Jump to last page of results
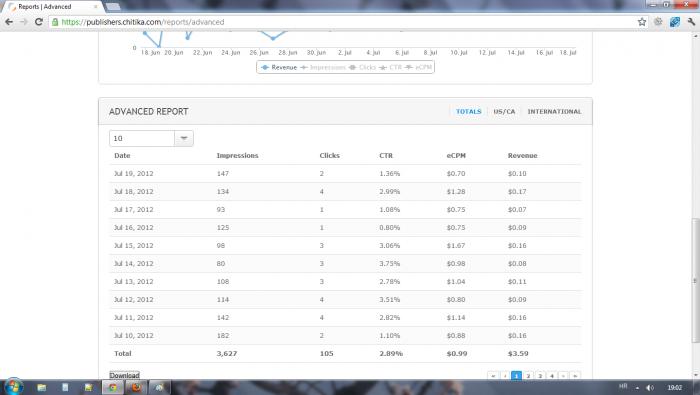The image size is (700, 395). pos(575,376)
